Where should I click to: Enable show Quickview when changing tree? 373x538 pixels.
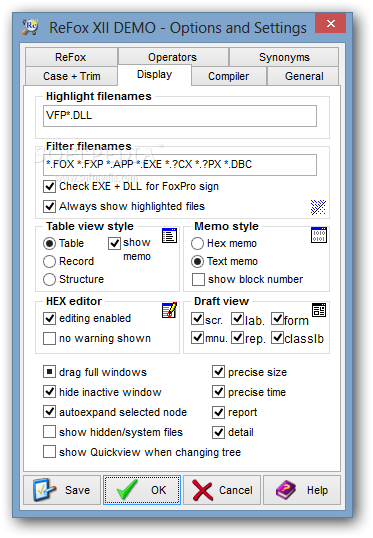[x=49, y=452]
